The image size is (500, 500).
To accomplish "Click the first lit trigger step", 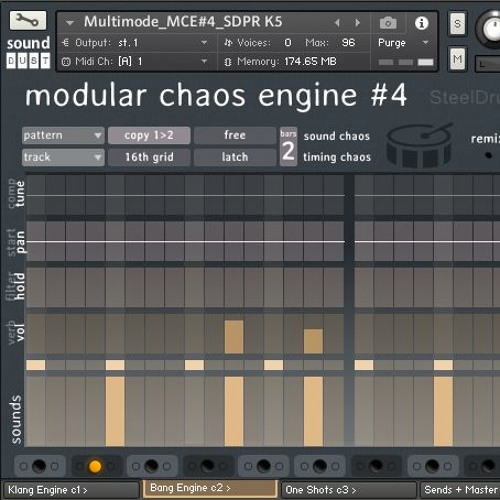I will (x=36, y=365).
